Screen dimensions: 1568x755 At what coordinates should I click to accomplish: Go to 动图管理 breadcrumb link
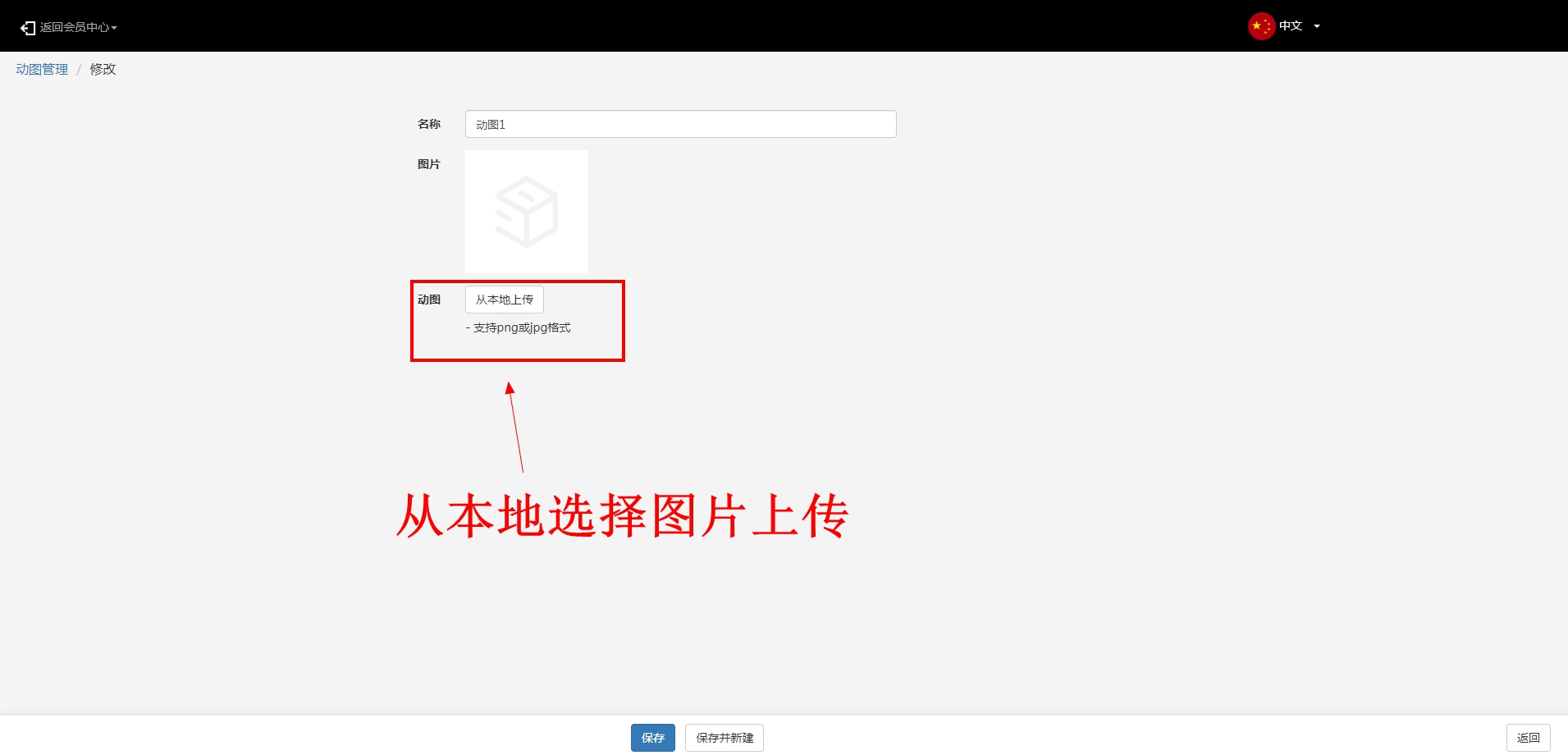(x=42, y=70)
